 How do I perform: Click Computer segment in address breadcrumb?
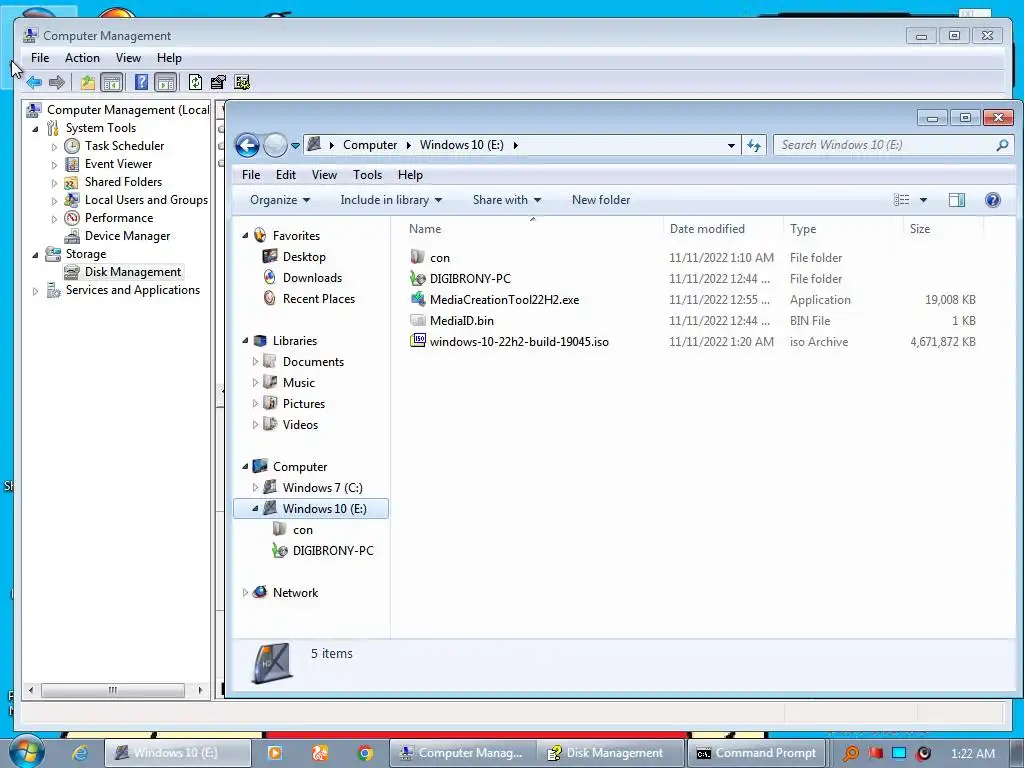370,145
